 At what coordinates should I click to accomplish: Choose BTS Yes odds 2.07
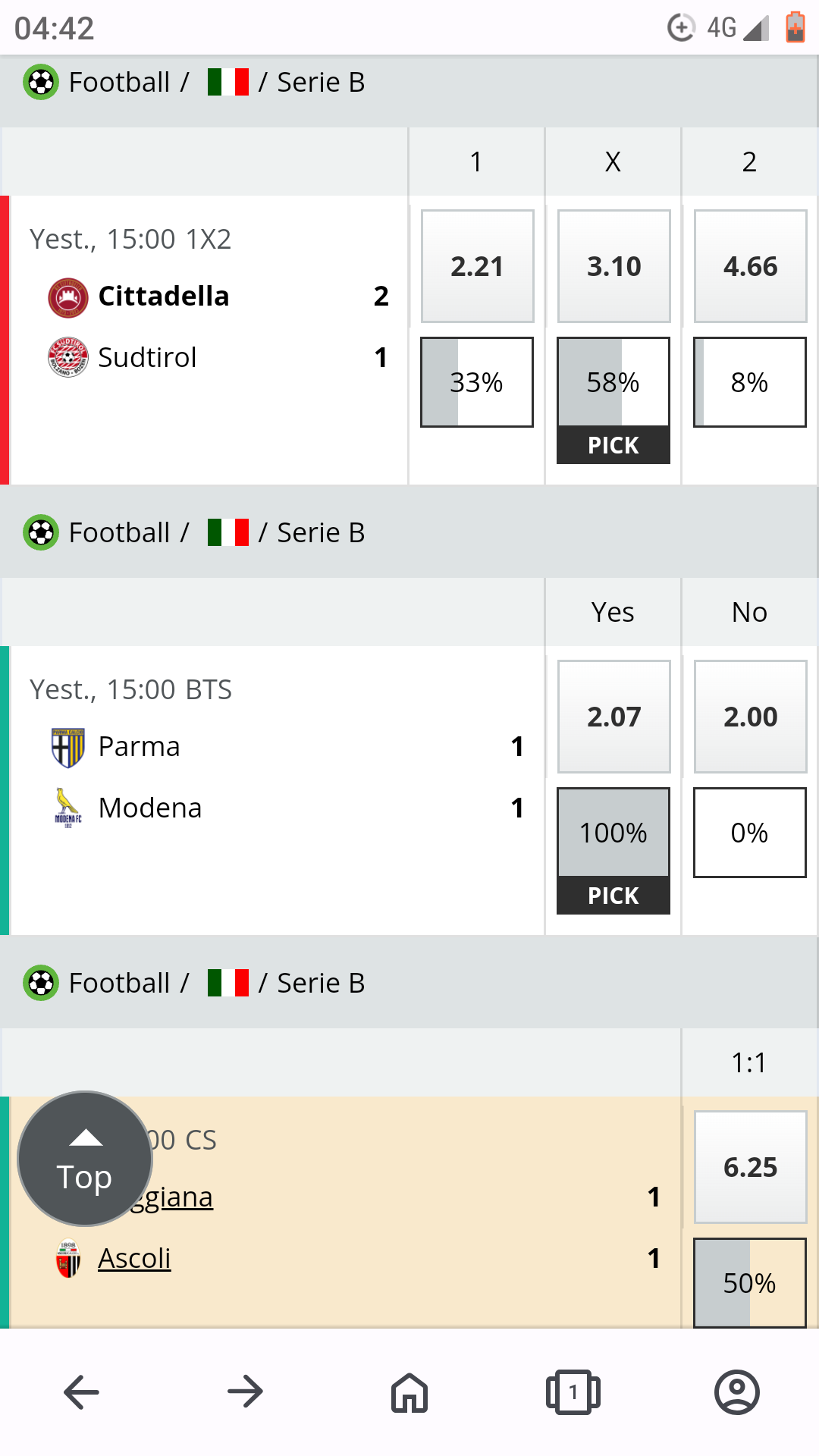(613, 717)
